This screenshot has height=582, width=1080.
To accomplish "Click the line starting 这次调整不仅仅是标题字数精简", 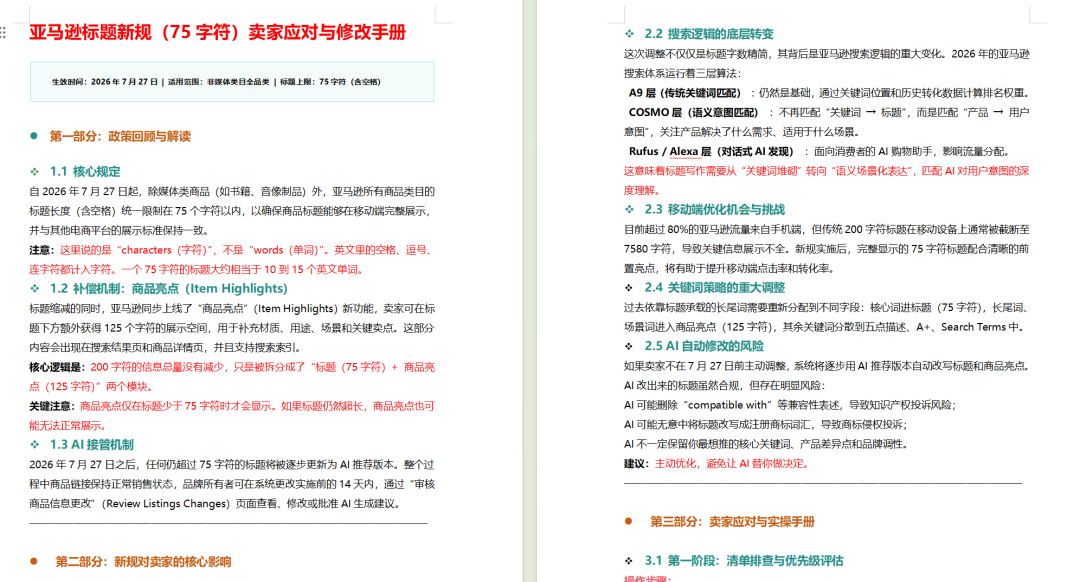I will click(x=827, y=54).
